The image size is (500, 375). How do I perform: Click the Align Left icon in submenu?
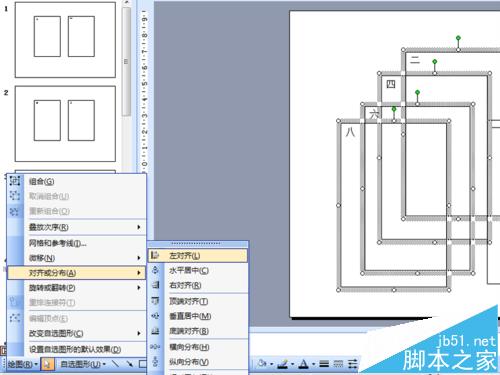[155, 255]
